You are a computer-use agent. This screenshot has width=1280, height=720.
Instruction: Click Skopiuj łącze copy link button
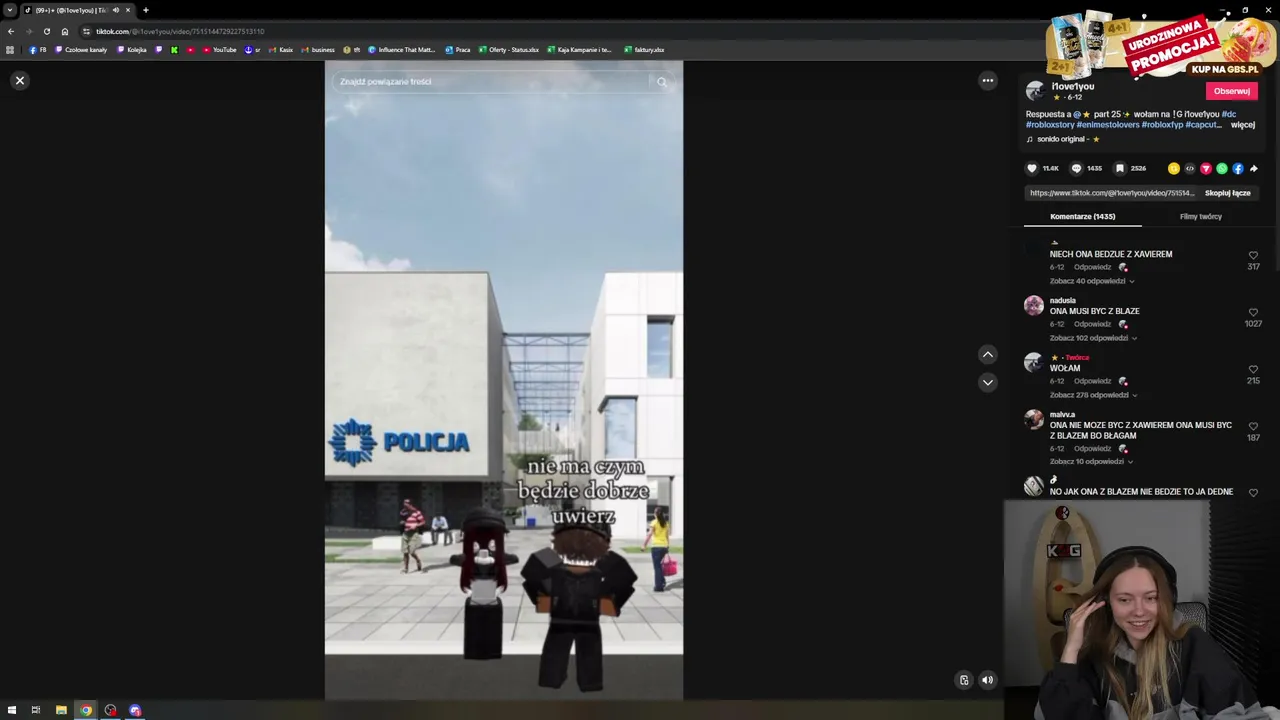pyautogui.click(x=1228, y=193)
